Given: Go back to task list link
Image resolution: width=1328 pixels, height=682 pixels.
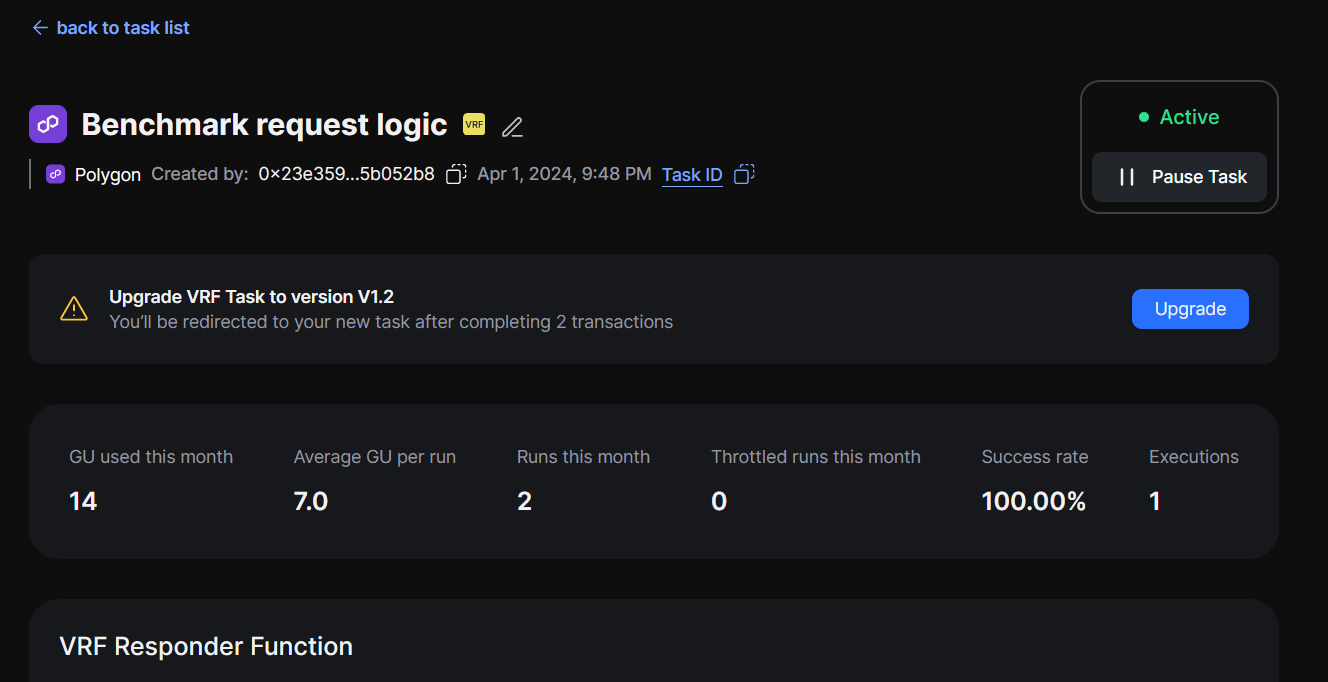Looking at the screenshot, I should (111, 28).
